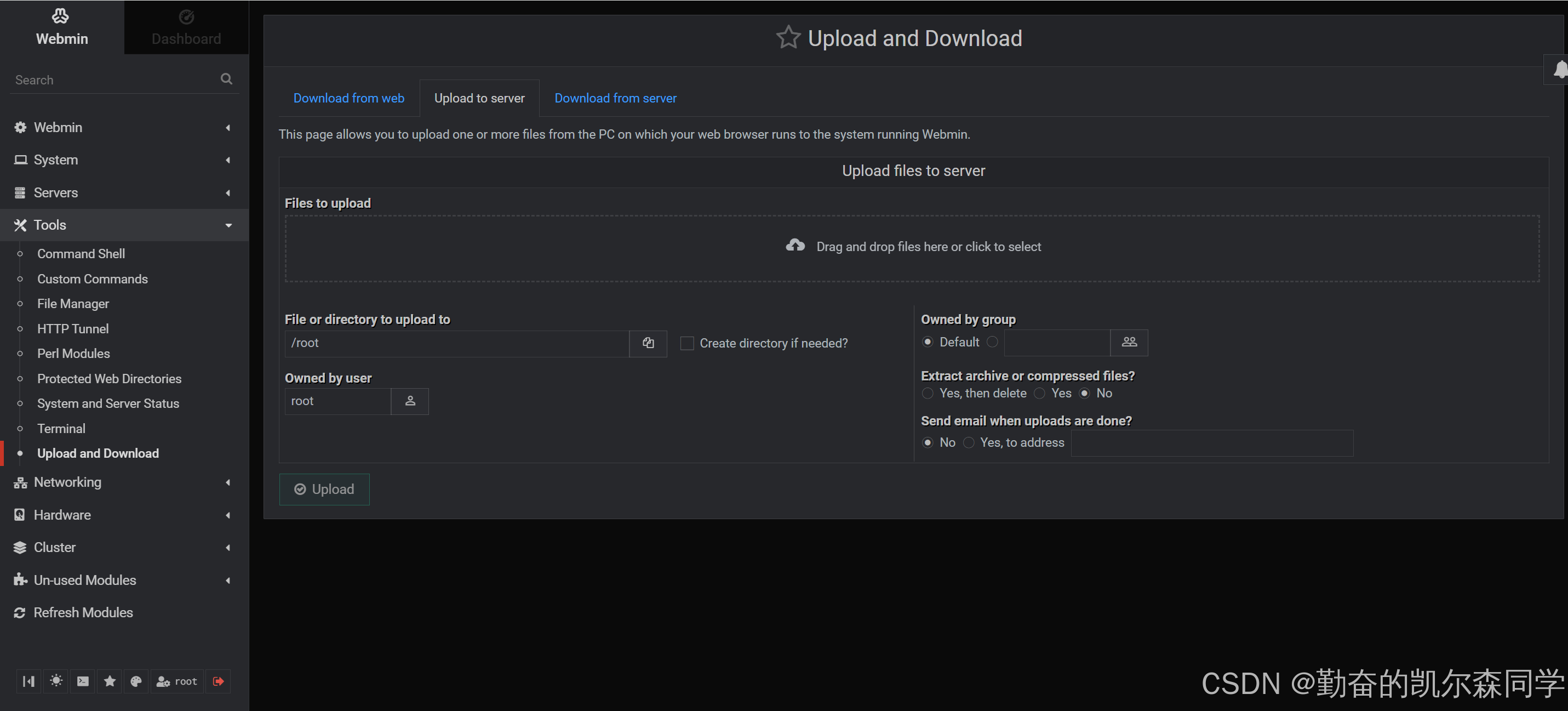1568x711 pixels.
Task: Click the file or directory input field
Action: [x=459, y=342]
